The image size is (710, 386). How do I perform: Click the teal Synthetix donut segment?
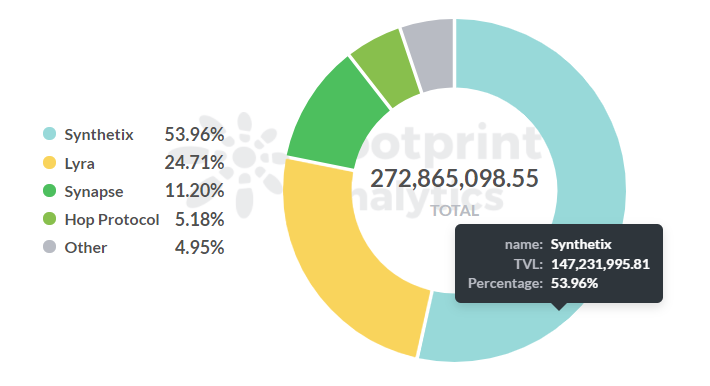(589, 136)
